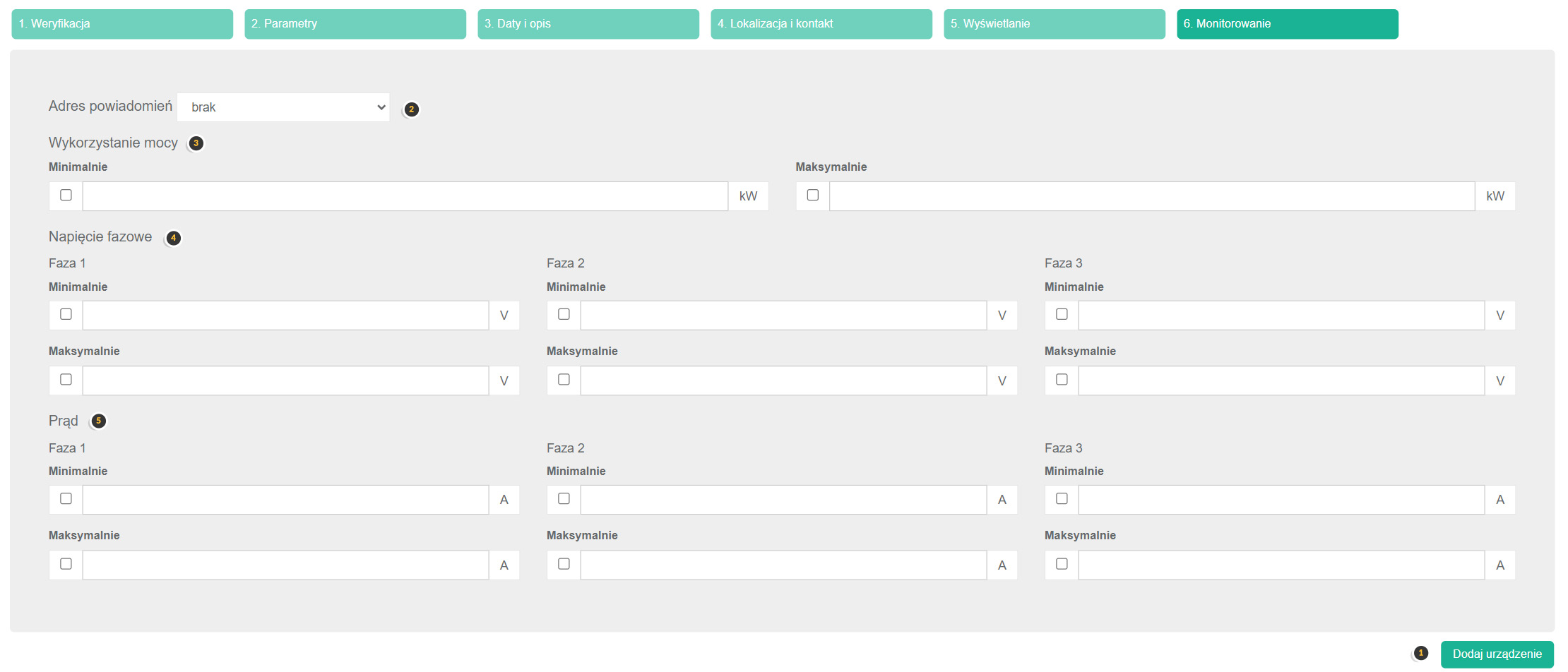Open the 4. Lokalizacja i kontakt tab
This screenshot has width=1568, height=672.
coord(821,24)
